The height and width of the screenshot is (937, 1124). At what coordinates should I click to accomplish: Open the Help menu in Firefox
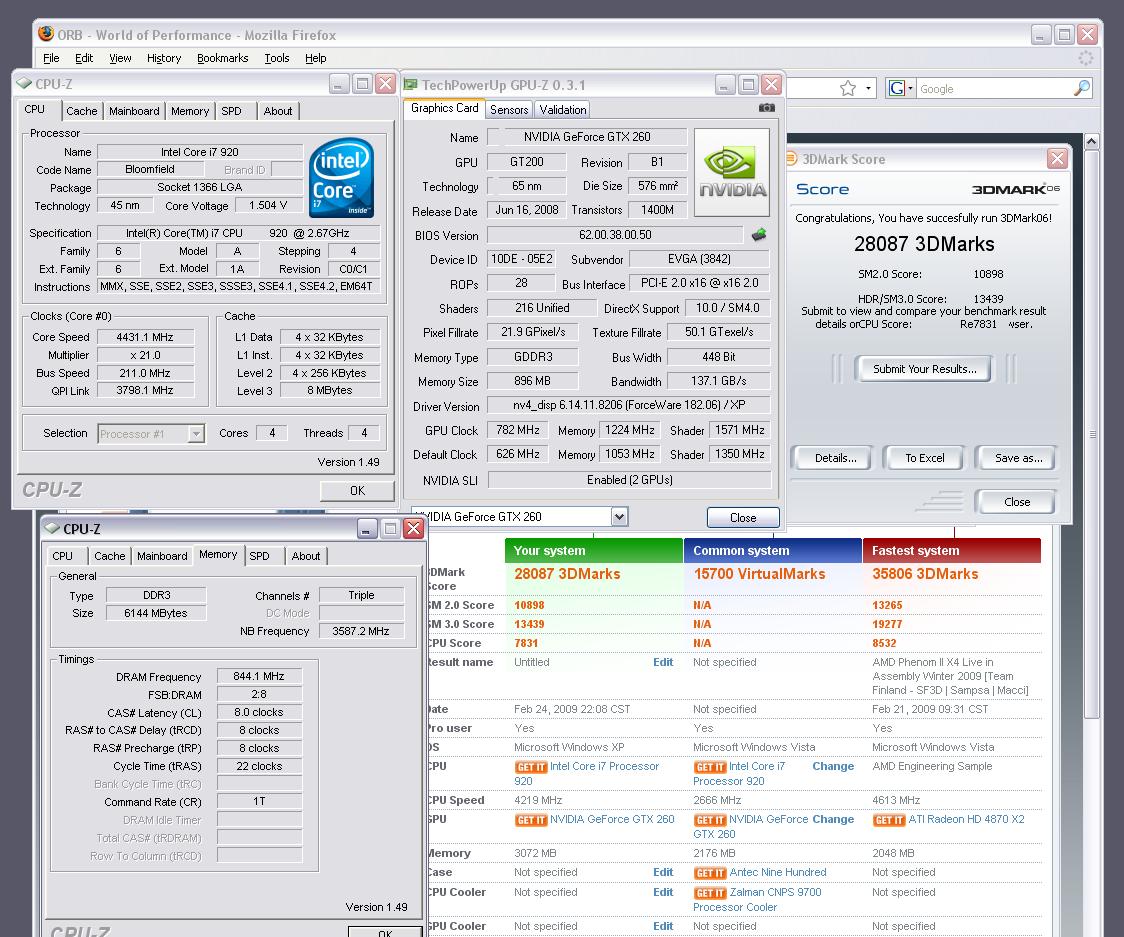(315, 58)
